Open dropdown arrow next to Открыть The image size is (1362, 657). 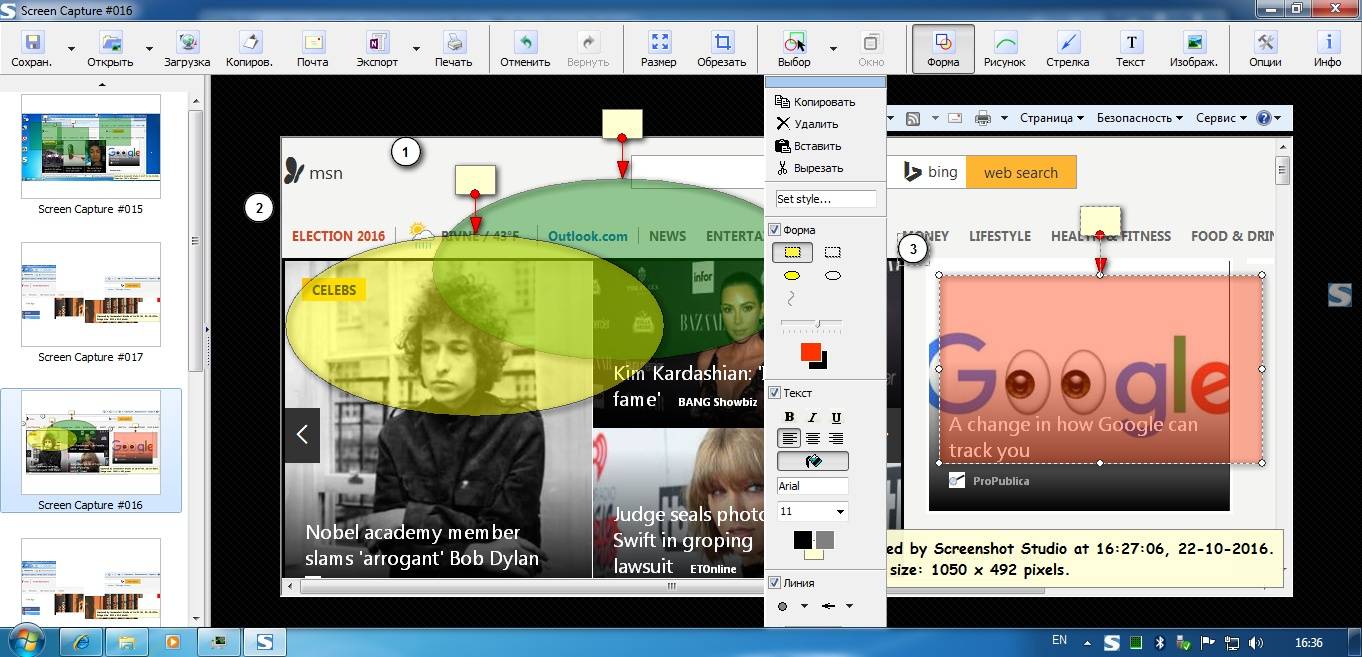pyautogui.click(x=149, y=48)
